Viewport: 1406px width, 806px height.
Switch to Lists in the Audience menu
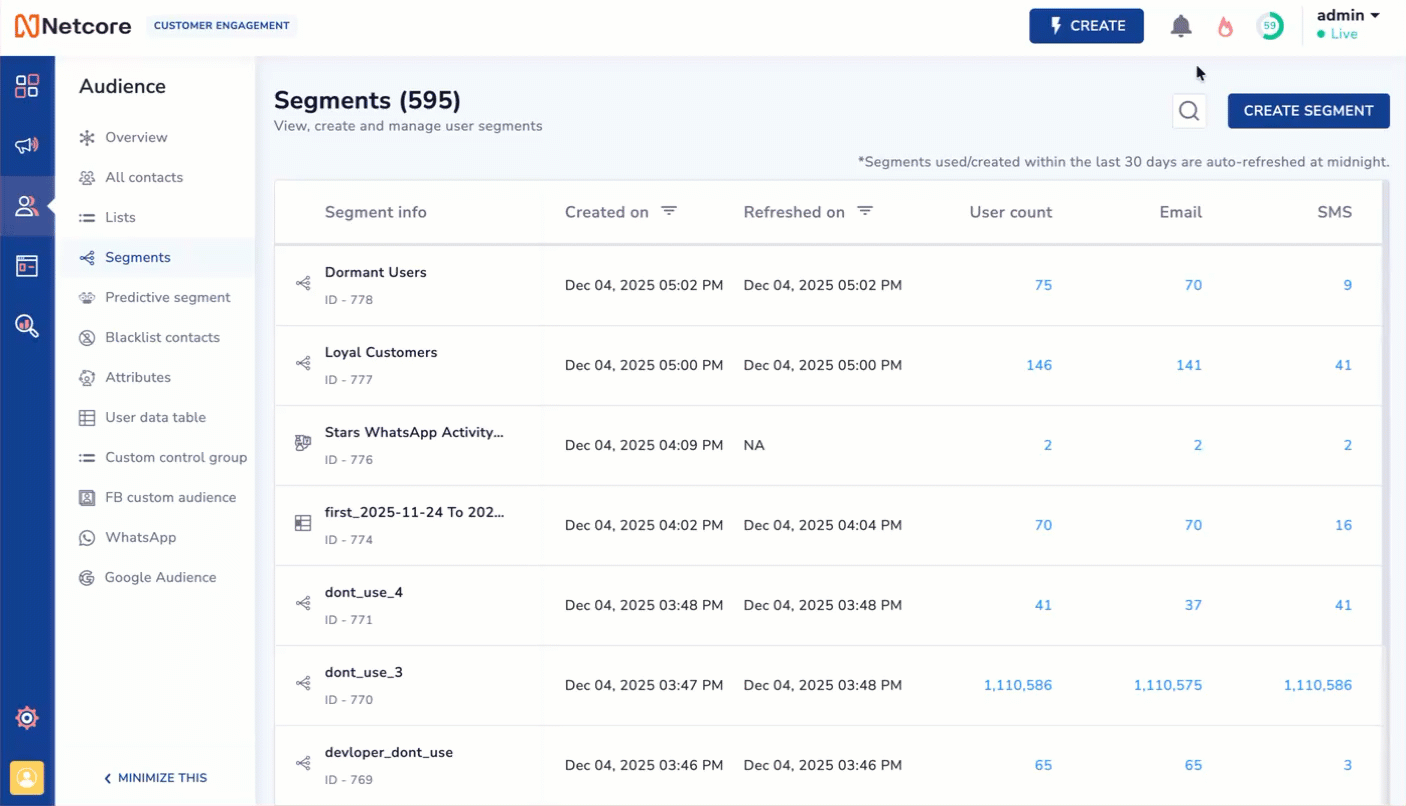pyautogui.click(x=119, y=217)
